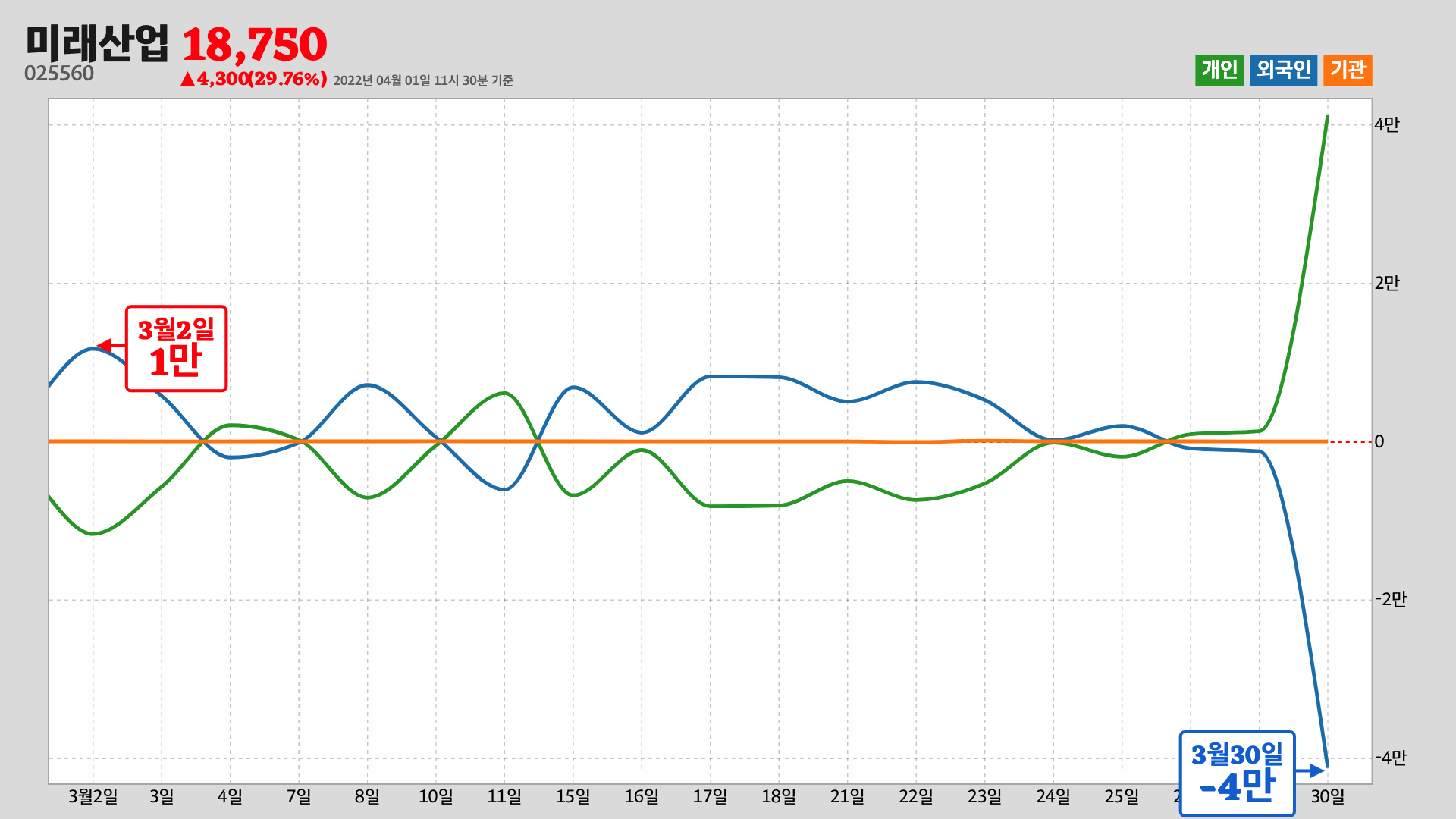Click the red 3월2일 1만 callout box

point(176,349)
